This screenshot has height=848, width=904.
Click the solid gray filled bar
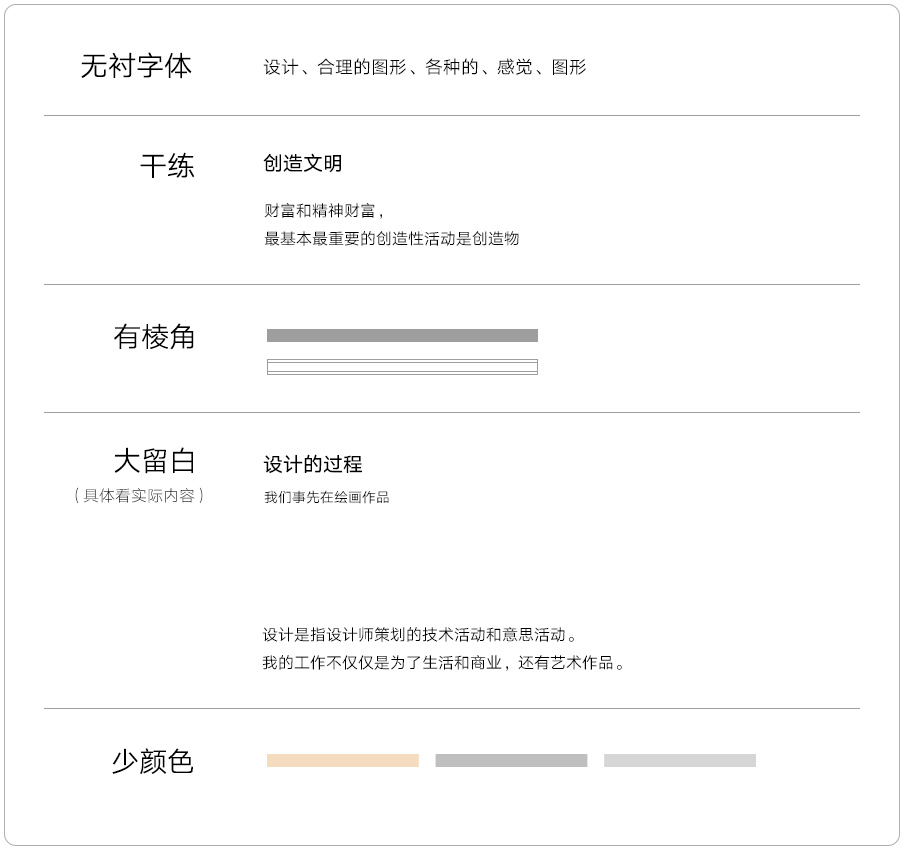click(402, 336)
